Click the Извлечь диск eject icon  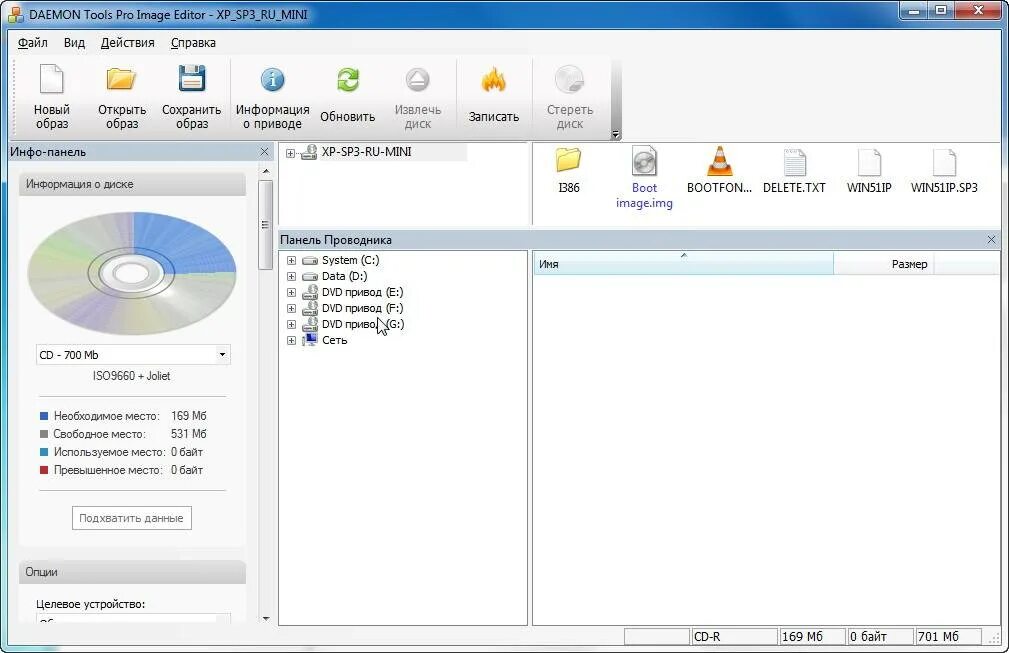[x=417, y=80]
